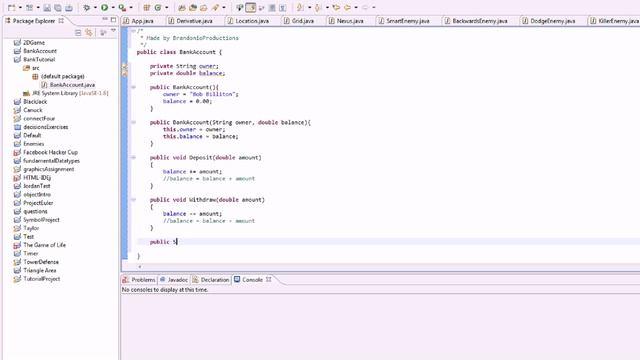Click the External Tools run icon
Viewport: 640px width, 360px height.
click(x=122, y=7)
